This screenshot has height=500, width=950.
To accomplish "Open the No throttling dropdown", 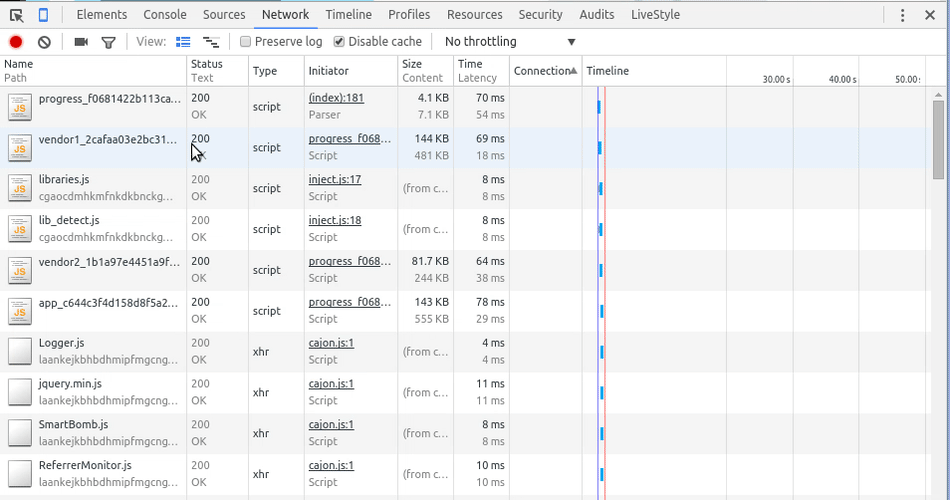I will [x=510, y=42].
